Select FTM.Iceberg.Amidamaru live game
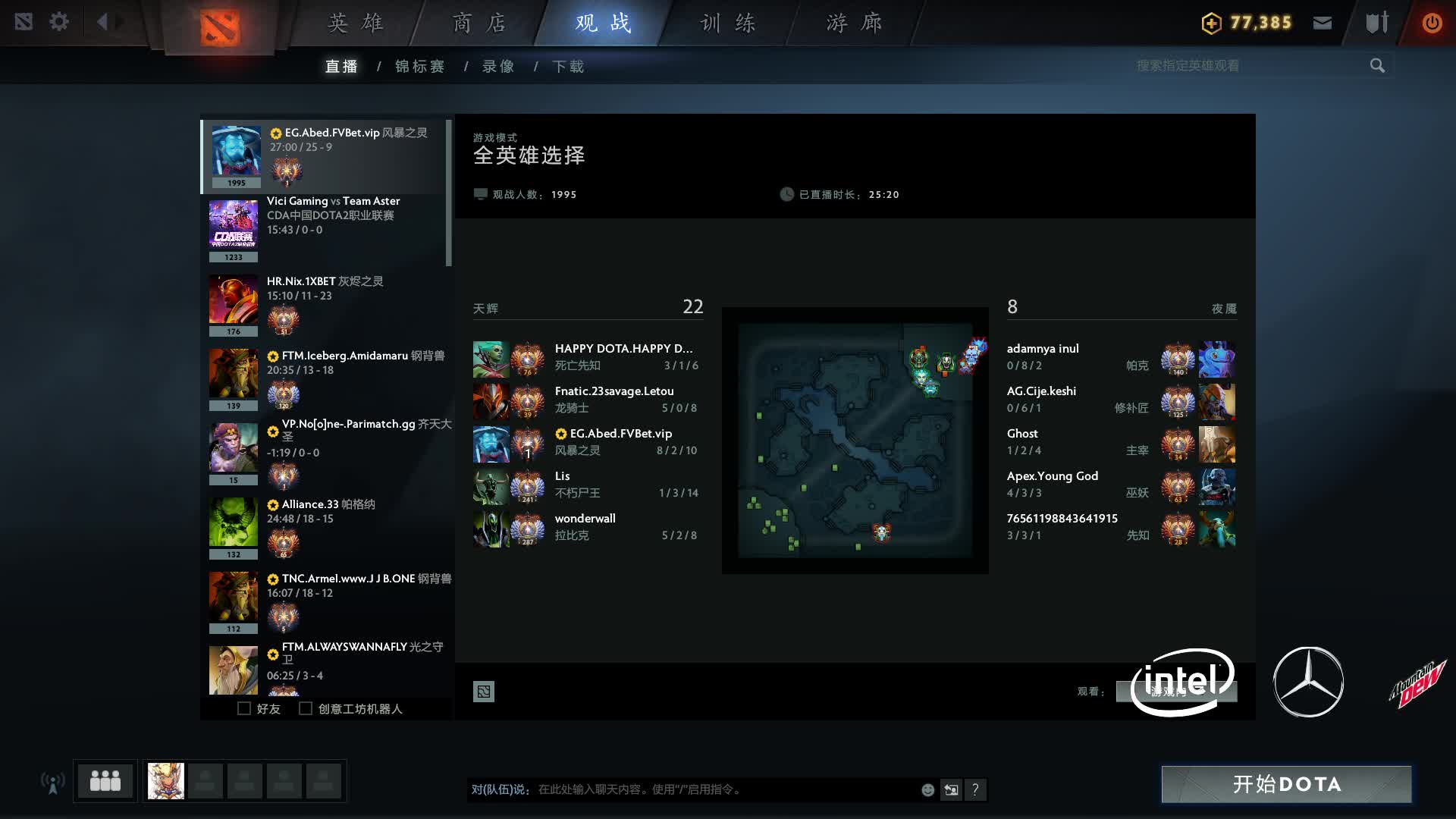This screenshot has width=1456, height=819. pyautogui.click(x=325, y=379)
